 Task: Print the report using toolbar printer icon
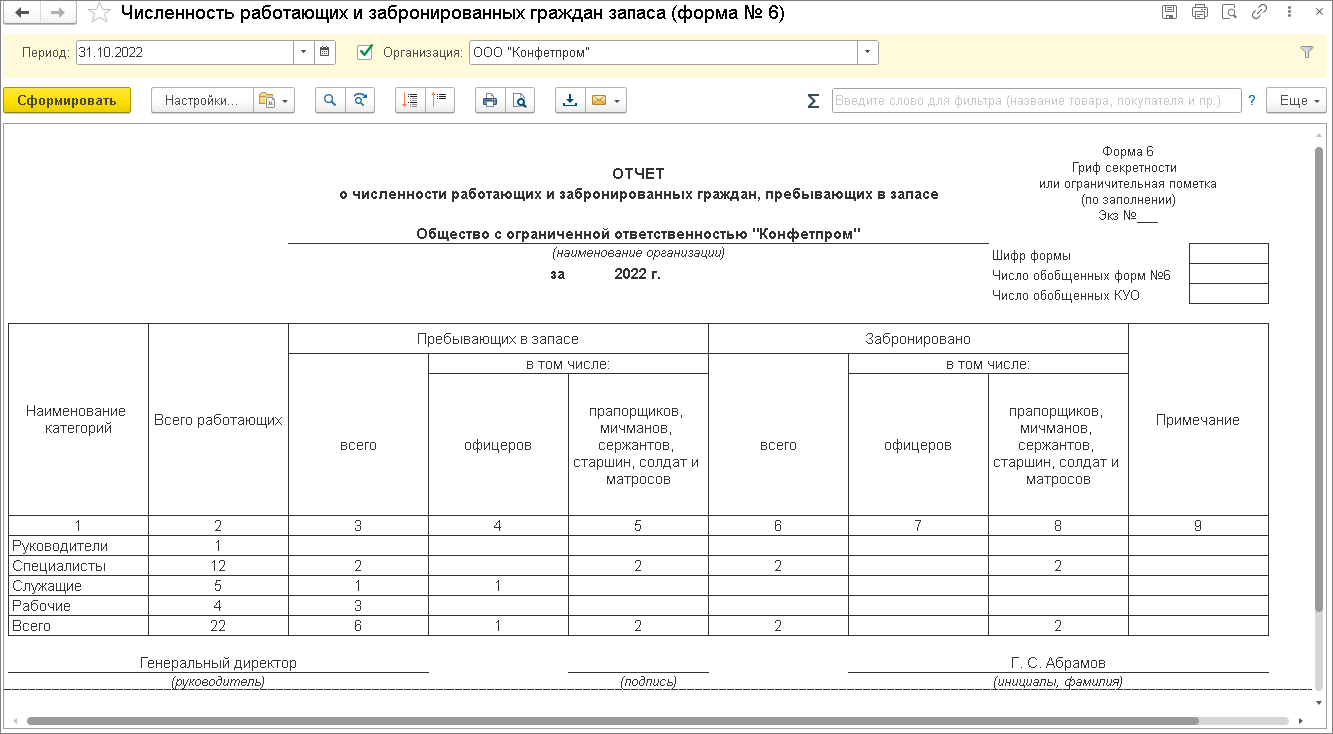click(x=490, y=100)
